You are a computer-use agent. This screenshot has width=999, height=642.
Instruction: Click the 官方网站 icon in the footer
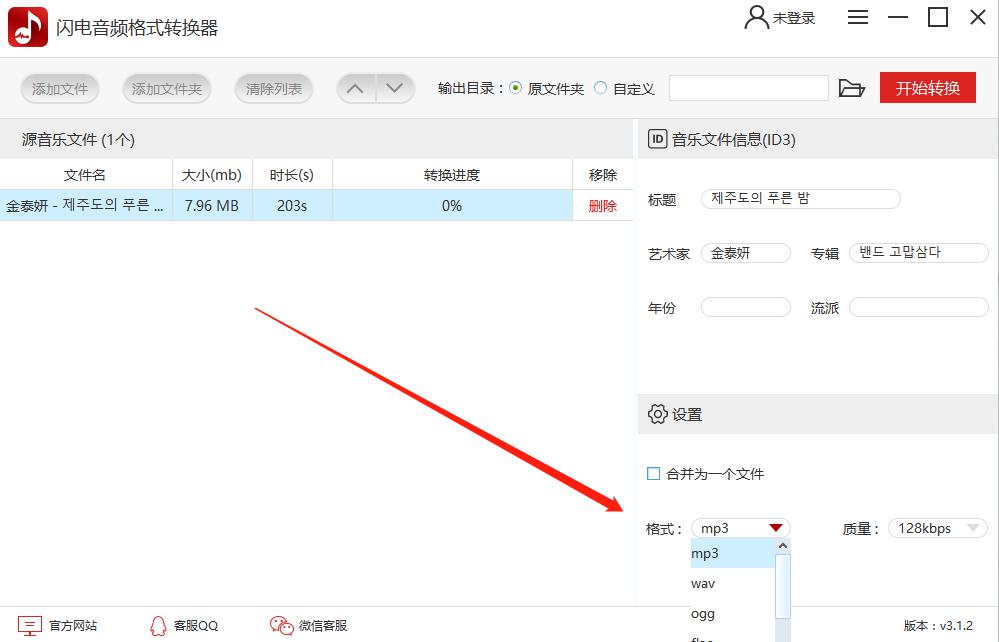coord(30,624)
